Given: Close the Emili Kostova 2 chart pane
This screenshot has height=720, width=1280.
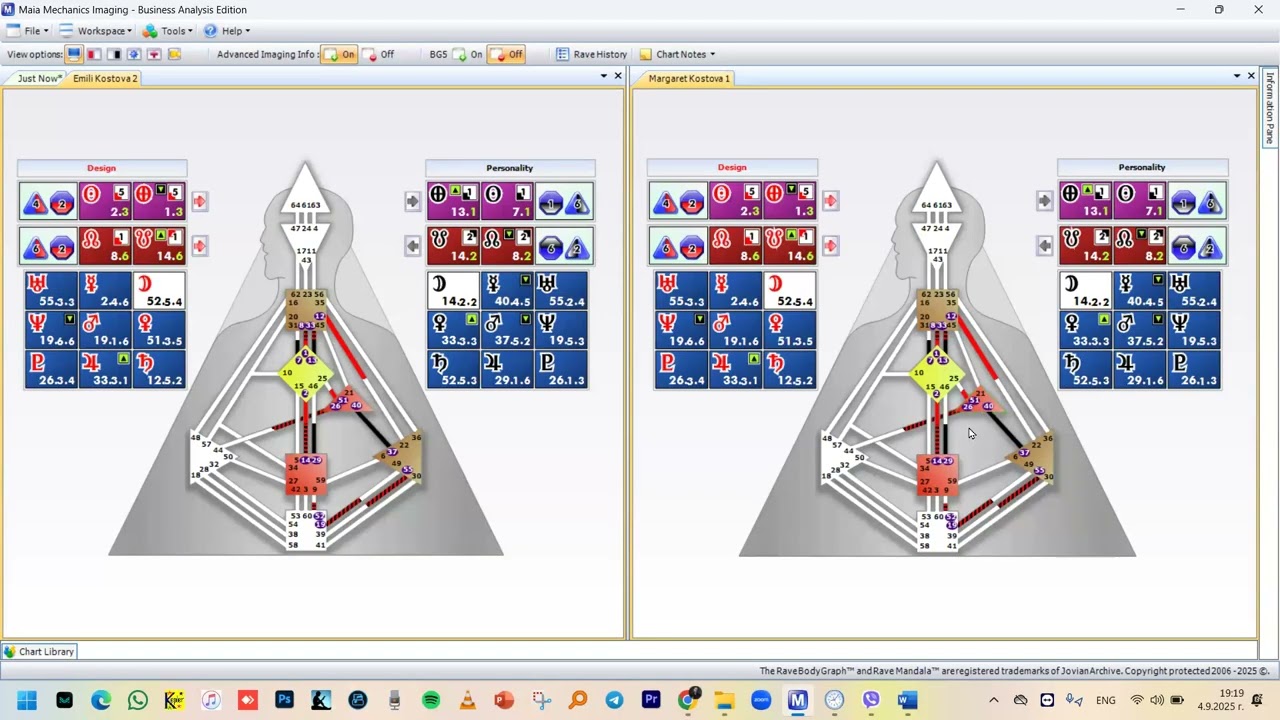Looking at the screenshot, I should pos(618,76).
